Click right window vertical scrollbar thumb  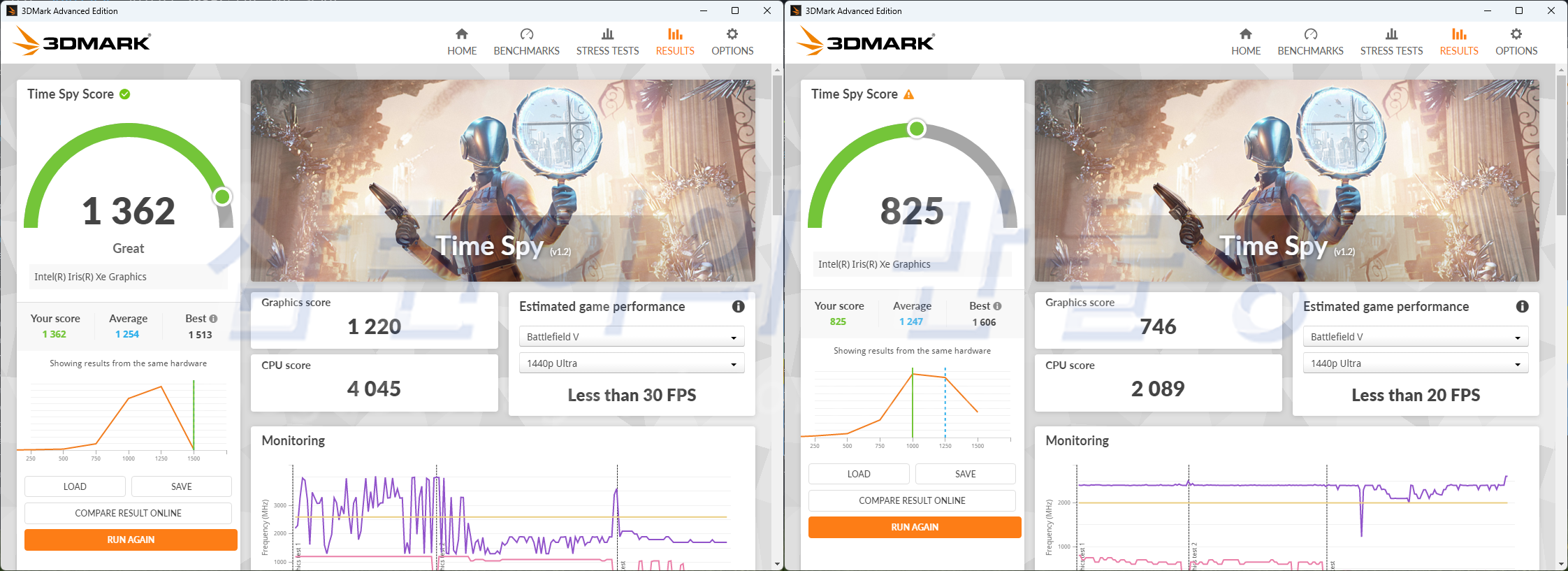(1561, 144)
